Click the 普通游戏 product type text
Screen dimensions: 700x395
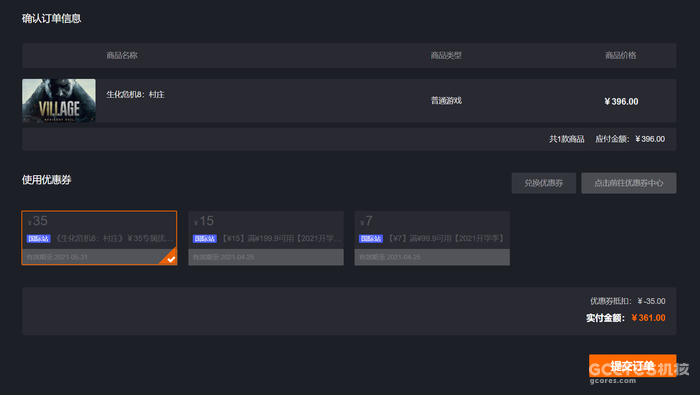tap(446, 101)
